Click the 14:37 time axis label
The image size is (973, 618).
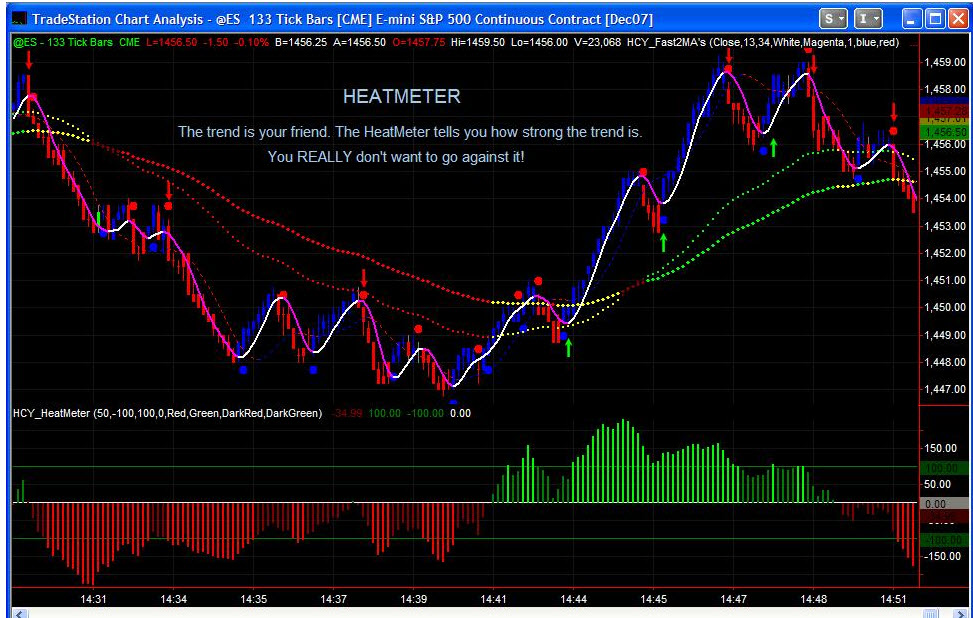333,599
